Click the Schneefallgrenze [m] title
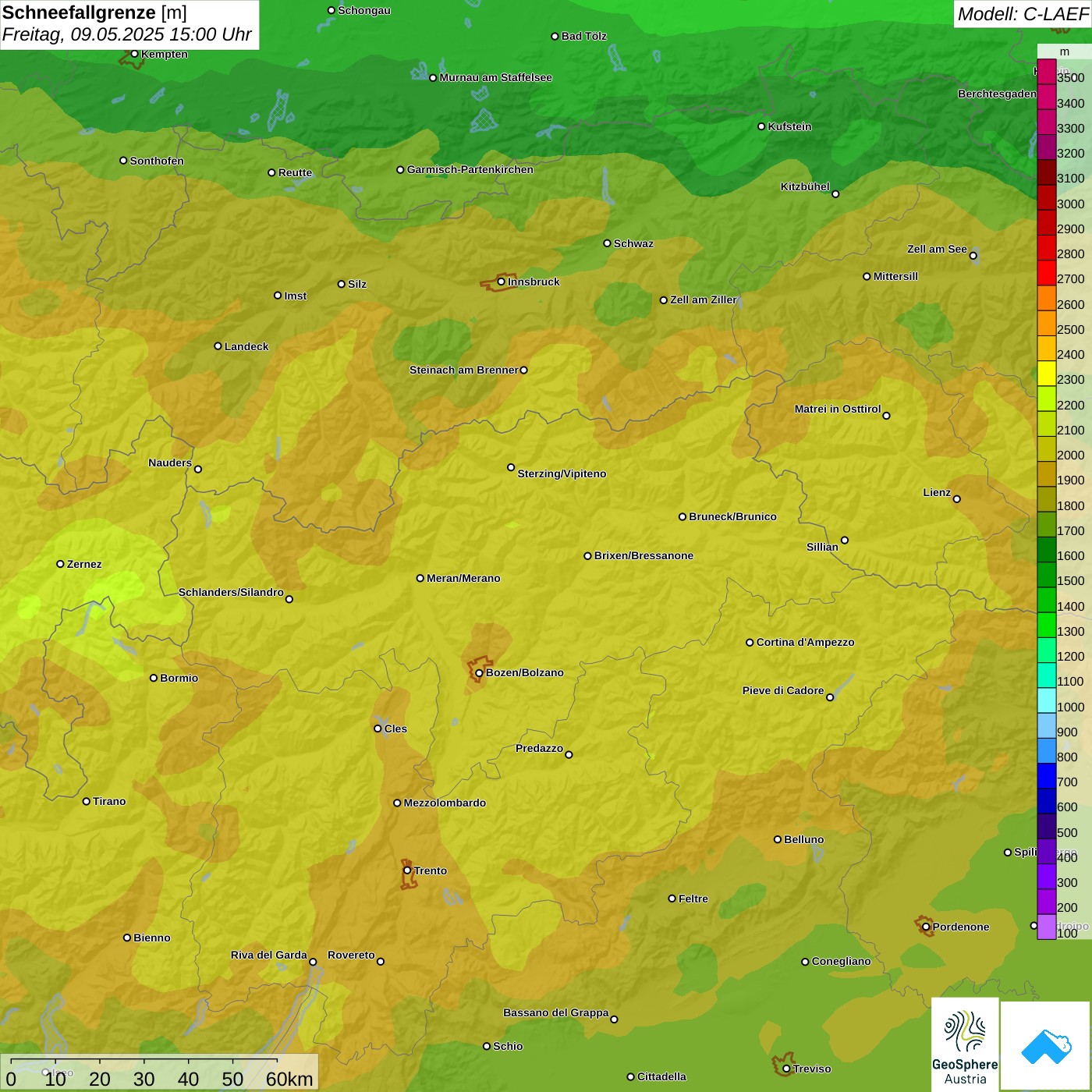Viewport: 1092px width, 1092px height. point(94,12)
